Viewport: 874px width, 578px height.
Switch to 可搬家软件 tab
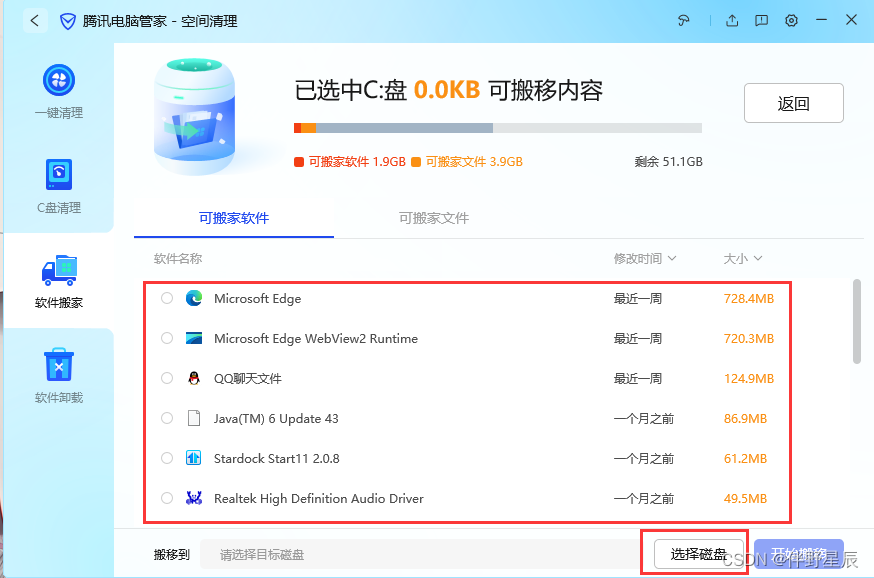point(234,218)
